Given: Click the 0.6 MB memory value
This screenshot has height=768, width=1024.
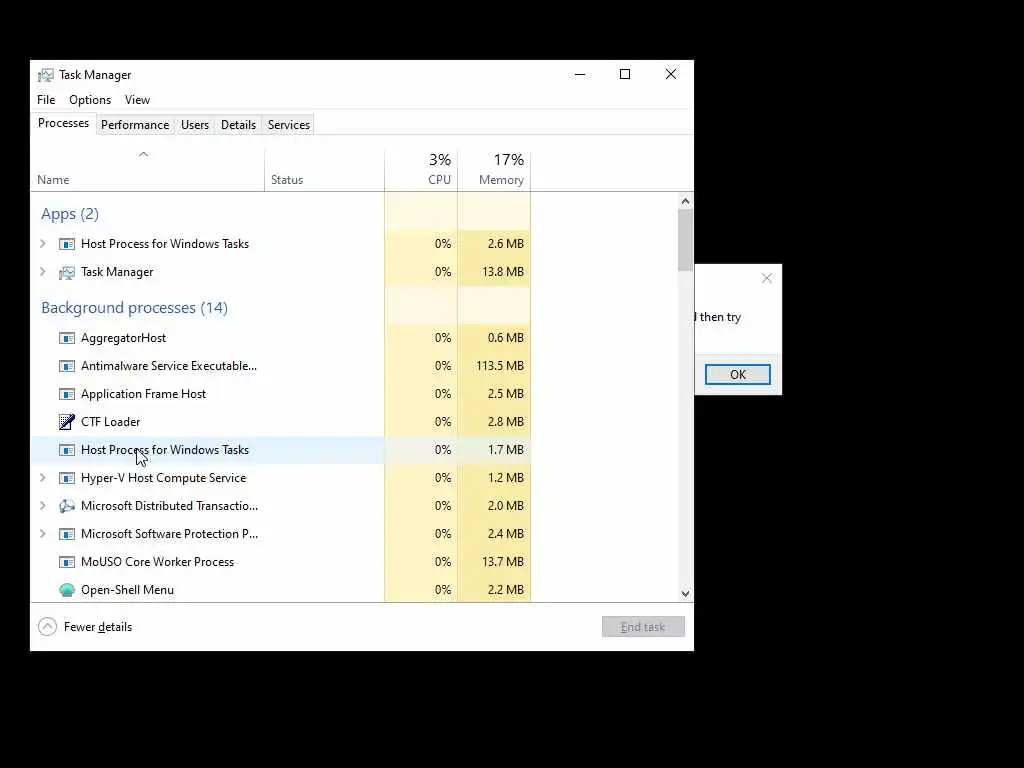Looking at the screenshot, I should (x=506, y=338).
